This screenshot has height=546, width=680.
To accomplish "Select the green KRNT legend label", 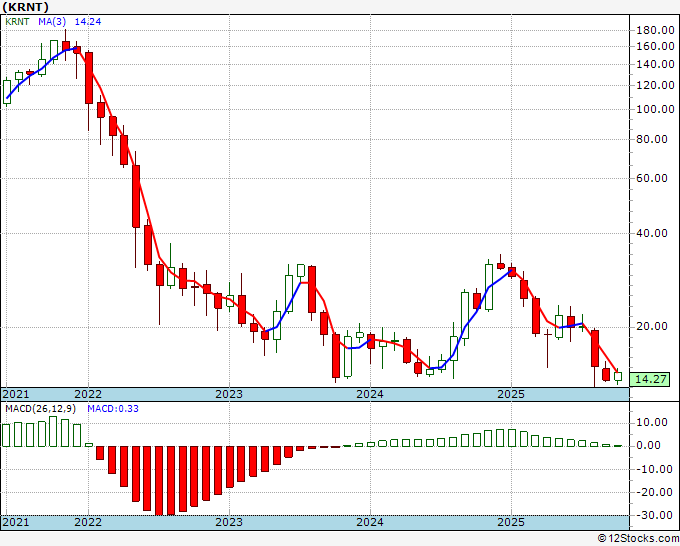I will [17, 21].
